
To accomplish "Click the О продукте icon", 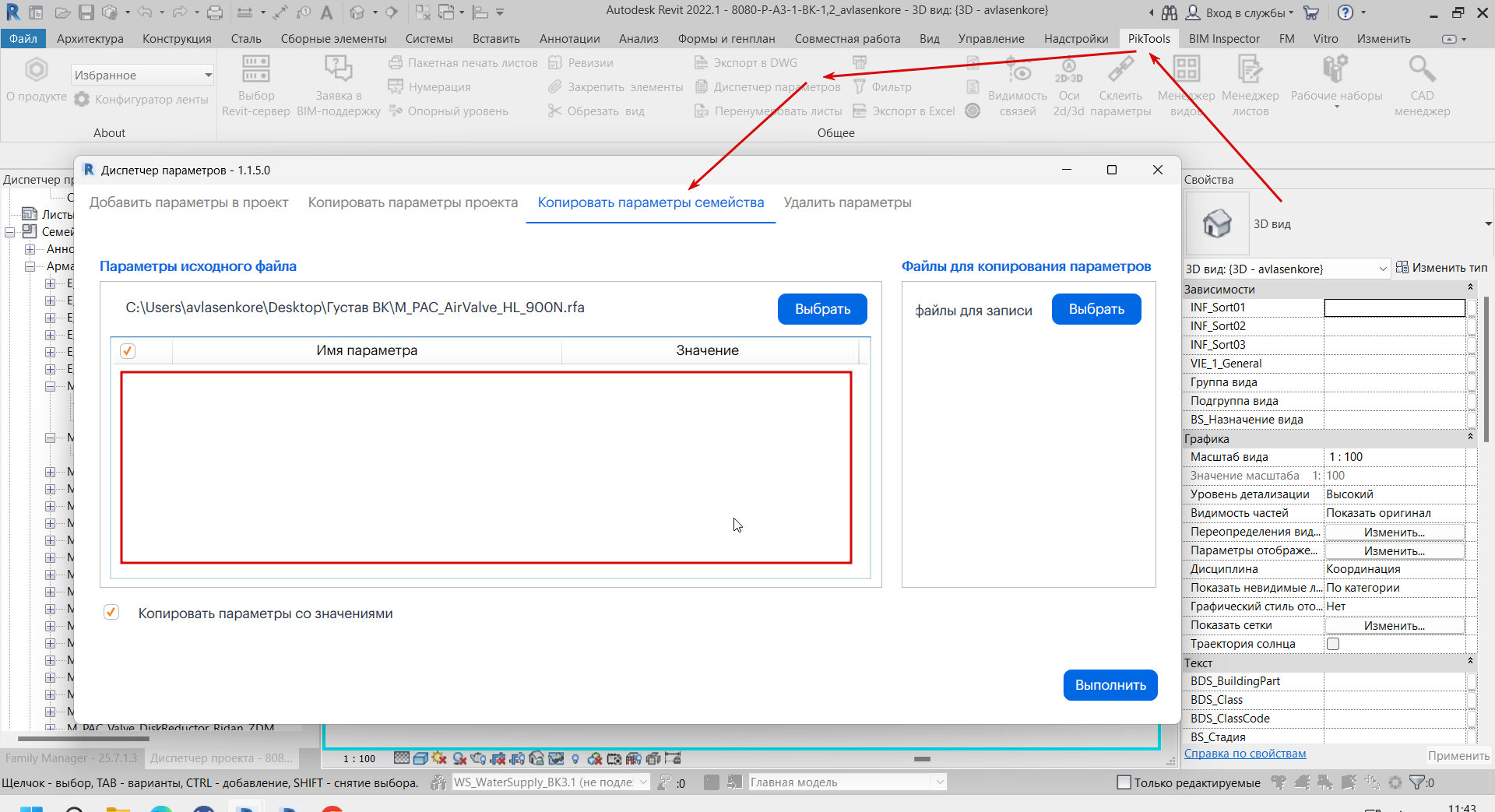I will [37, 71].
